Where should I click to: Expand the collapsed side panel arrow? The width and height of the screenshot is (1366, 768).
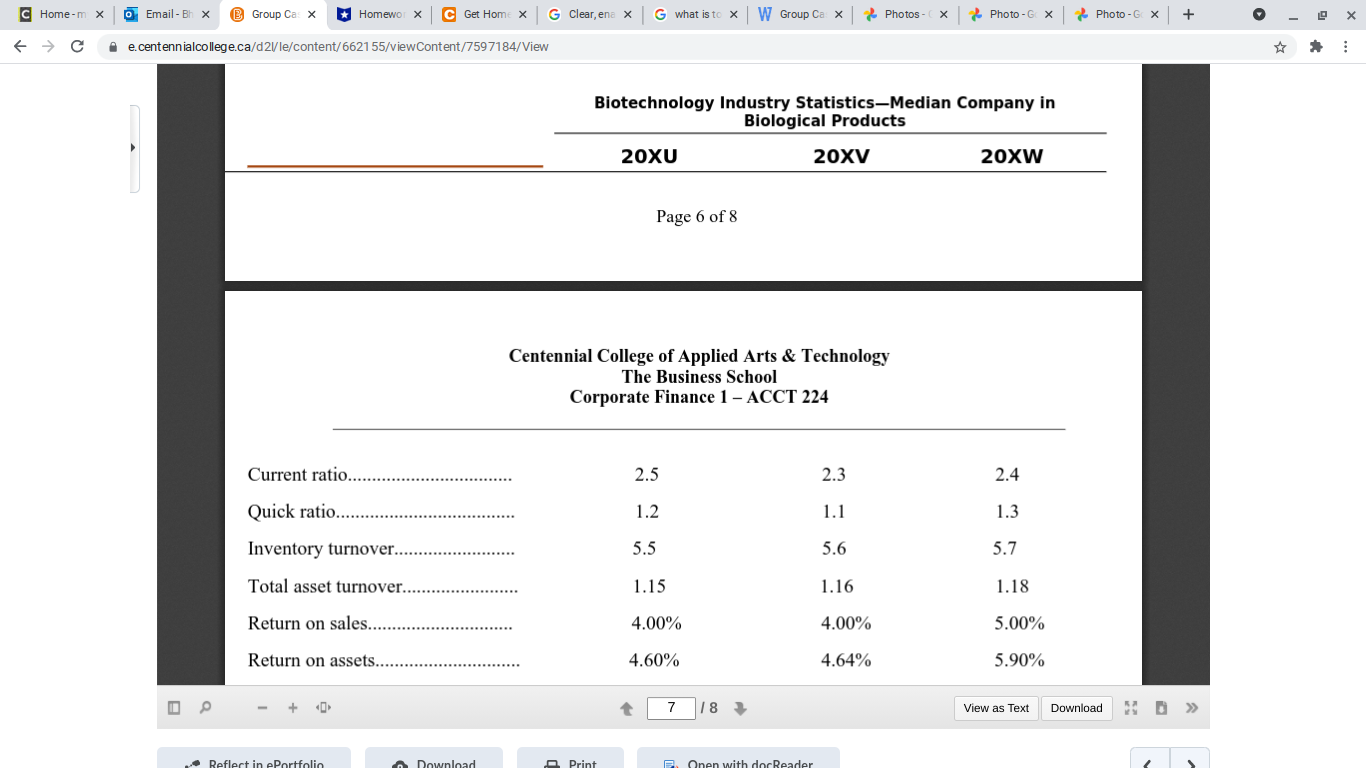(x=134, y=148)
